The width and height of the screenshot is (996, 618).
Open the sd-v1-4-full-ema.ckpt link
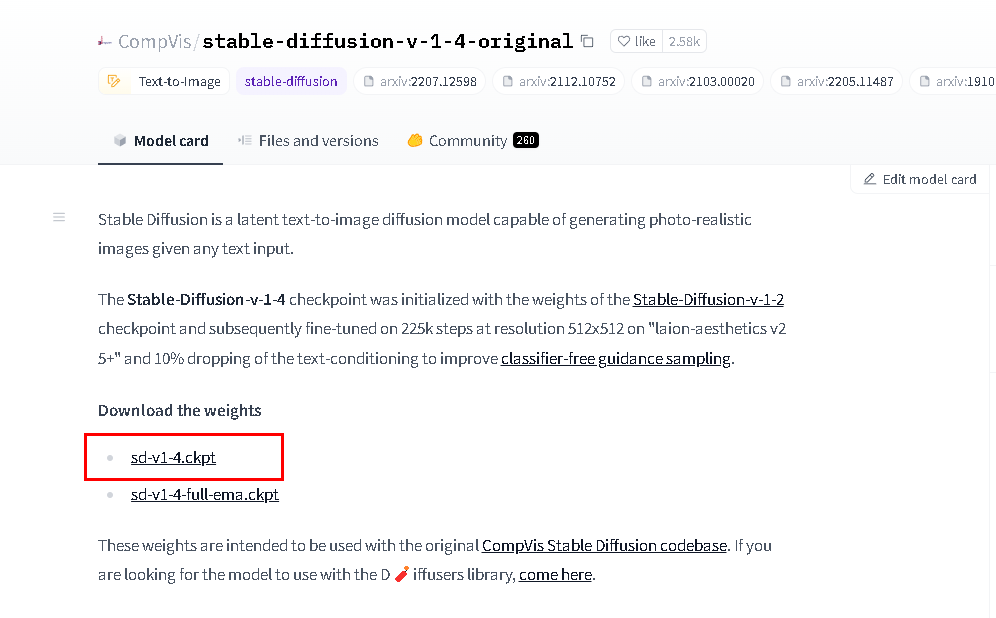click(205, 494)
